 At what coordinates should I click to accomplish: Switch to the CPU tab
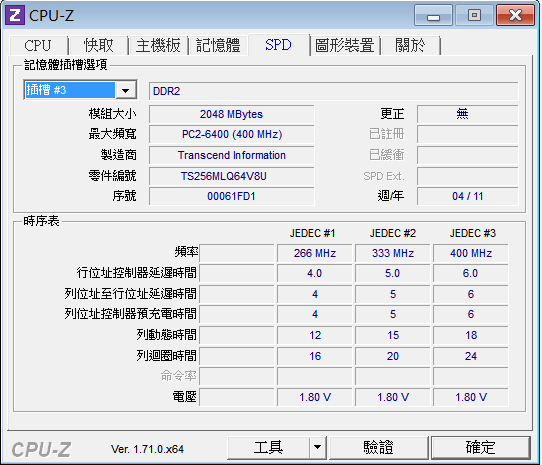(x=38, y=45)
